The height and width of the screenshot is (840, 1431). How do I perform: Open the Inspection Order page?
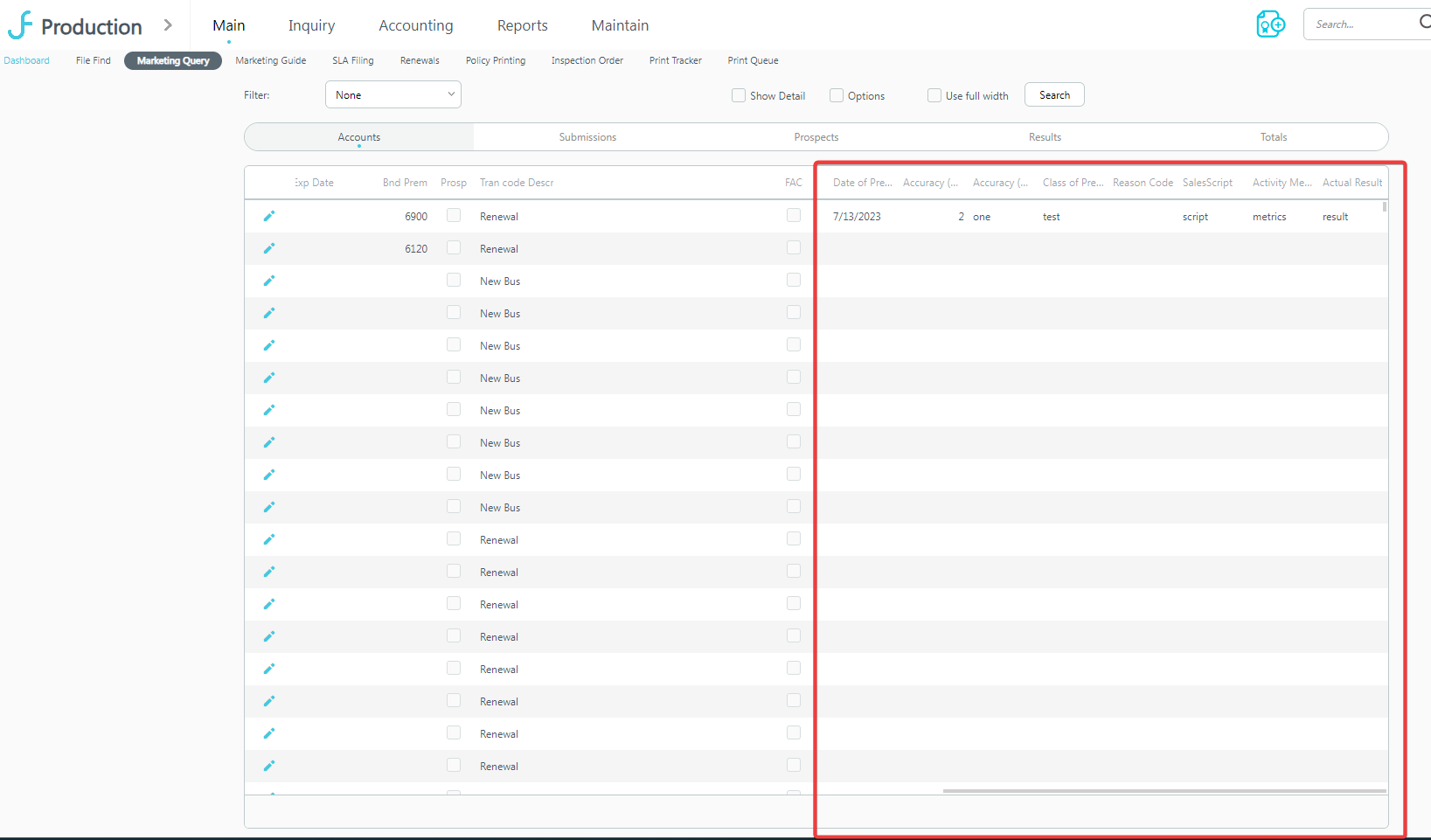587,60
